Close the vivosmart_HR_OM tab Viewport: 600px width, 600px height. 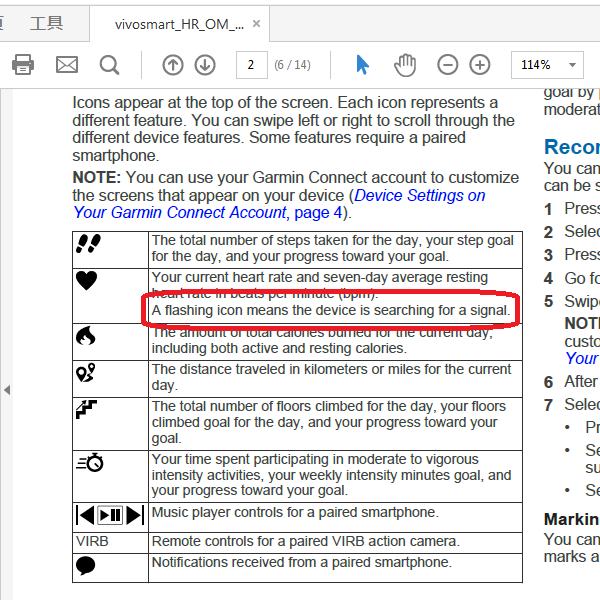click(x=256, y=24)
